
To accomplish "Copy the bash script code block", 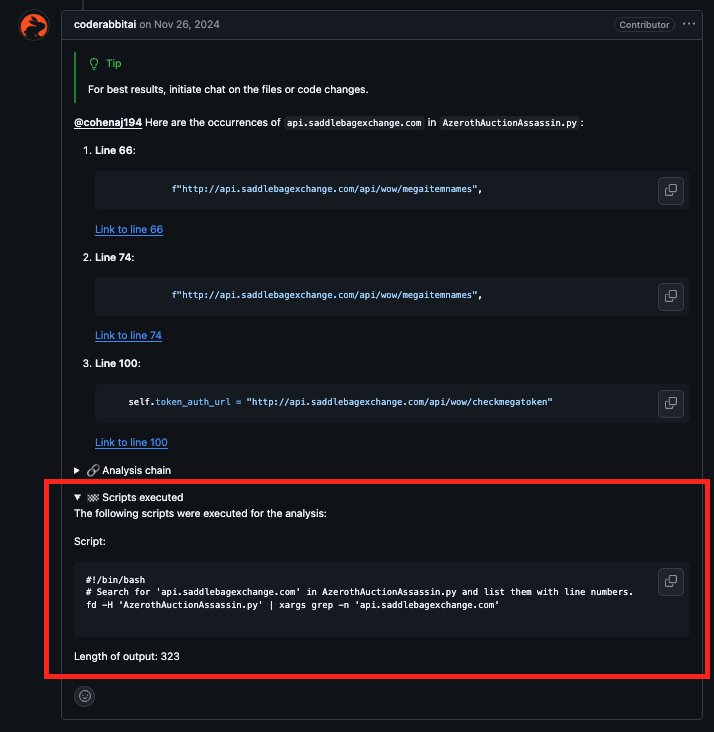I will 670,581.
